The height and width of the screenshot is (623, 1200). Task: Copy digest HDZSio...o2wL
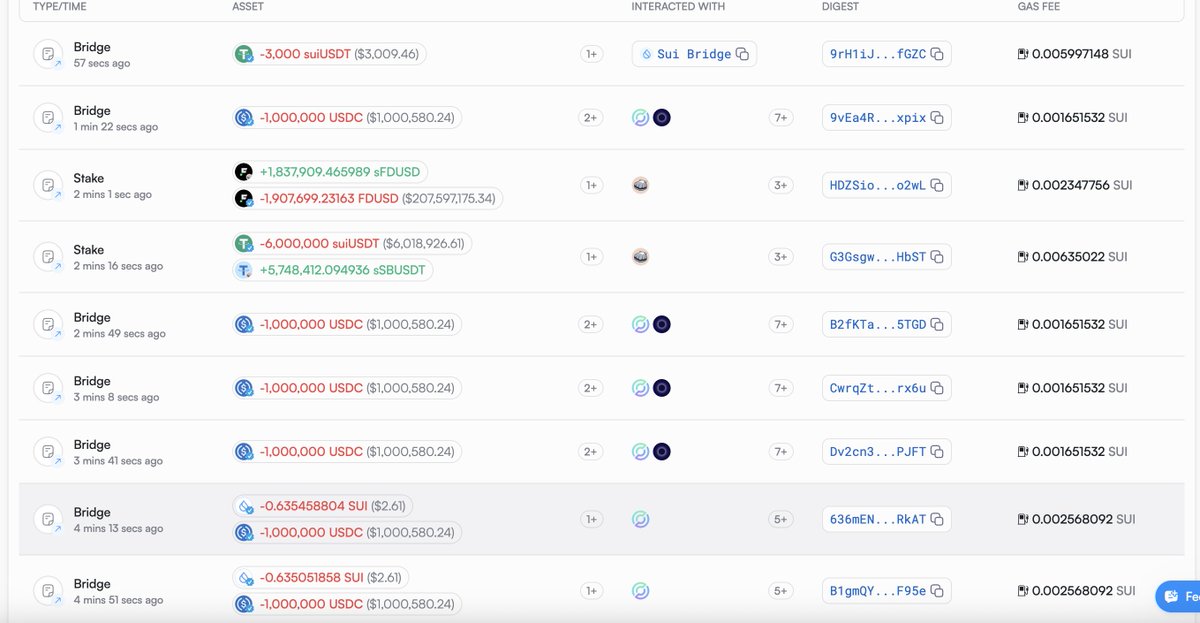click(x=937, y=185)
